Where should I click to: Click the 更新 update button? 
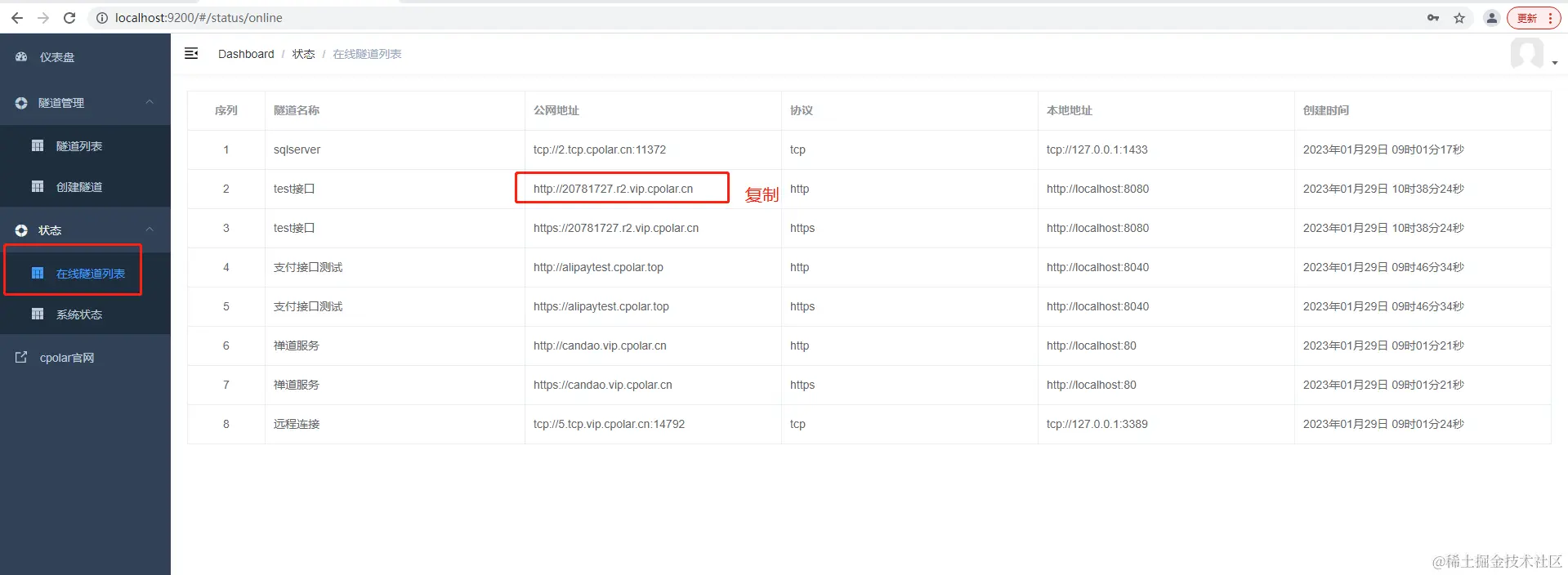click(1534, 18)
